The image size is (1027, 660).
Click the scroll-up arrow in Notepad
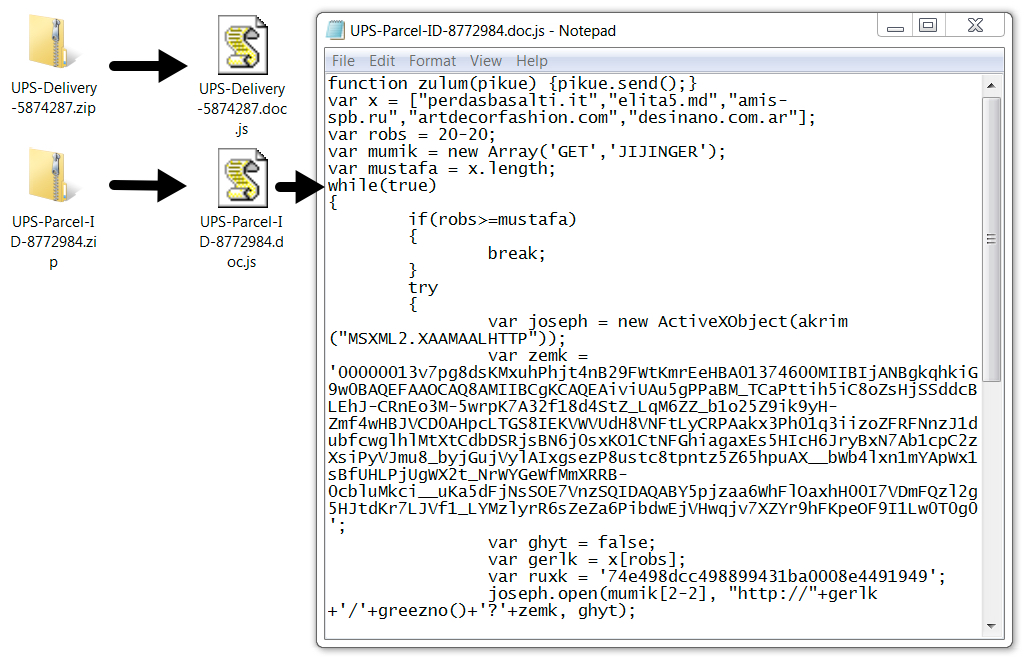click(991, 86)
